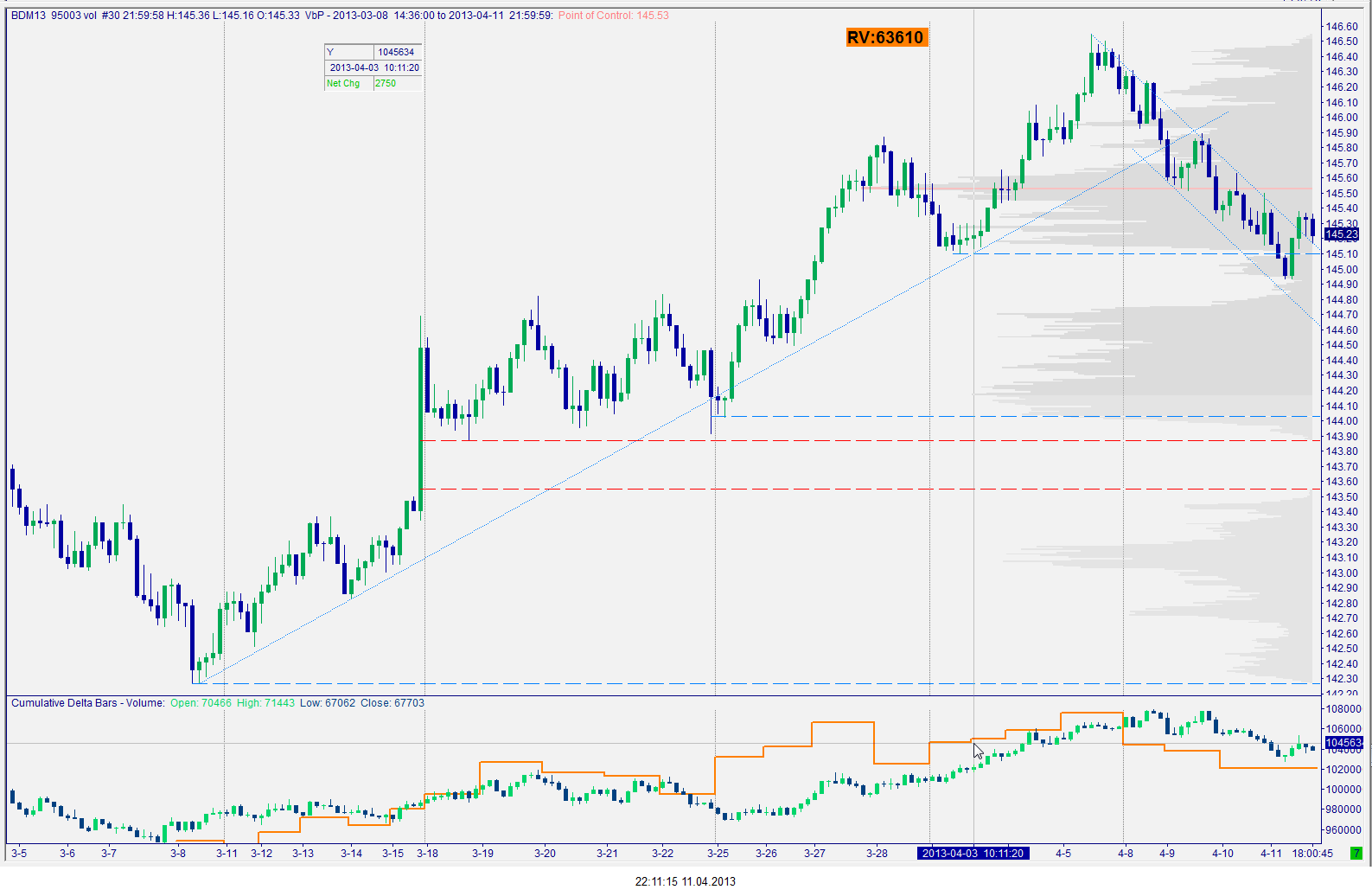Click the cumulative delta value tag 104563
The image size is (1372, 896).
pos(1343,743)
